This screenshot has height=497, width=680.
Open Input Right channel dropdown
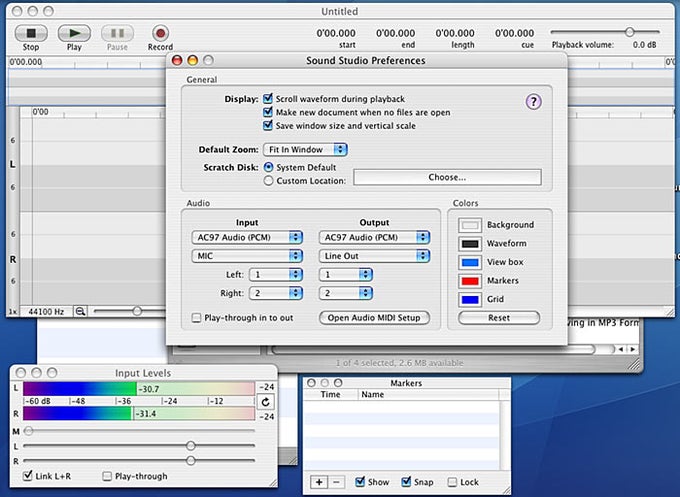[276, 293]
